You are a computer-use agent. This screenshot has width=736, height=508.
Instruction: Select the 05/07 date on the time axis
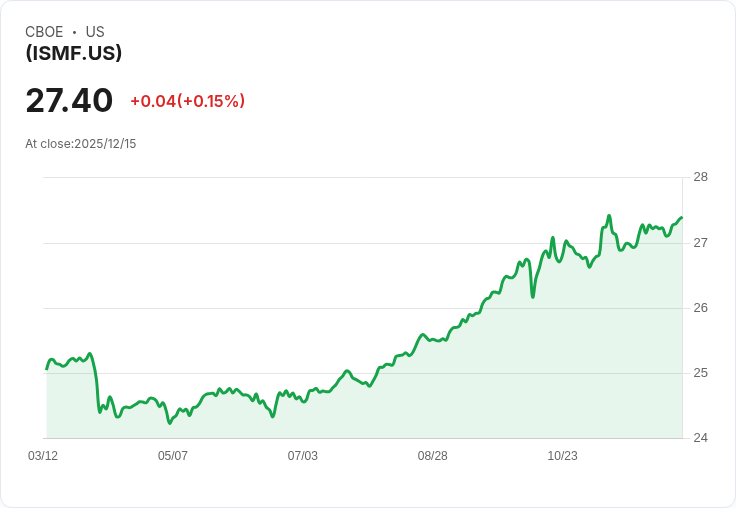pyautogui.click(x=173, y=456)
